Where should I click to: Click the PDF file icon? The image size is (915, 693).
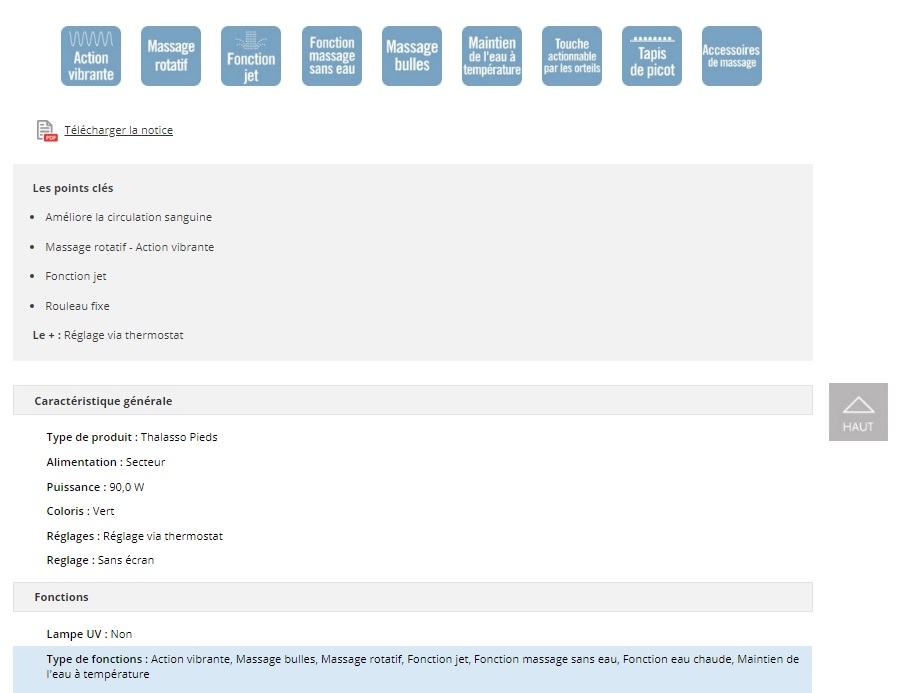[x=46, y=131]
